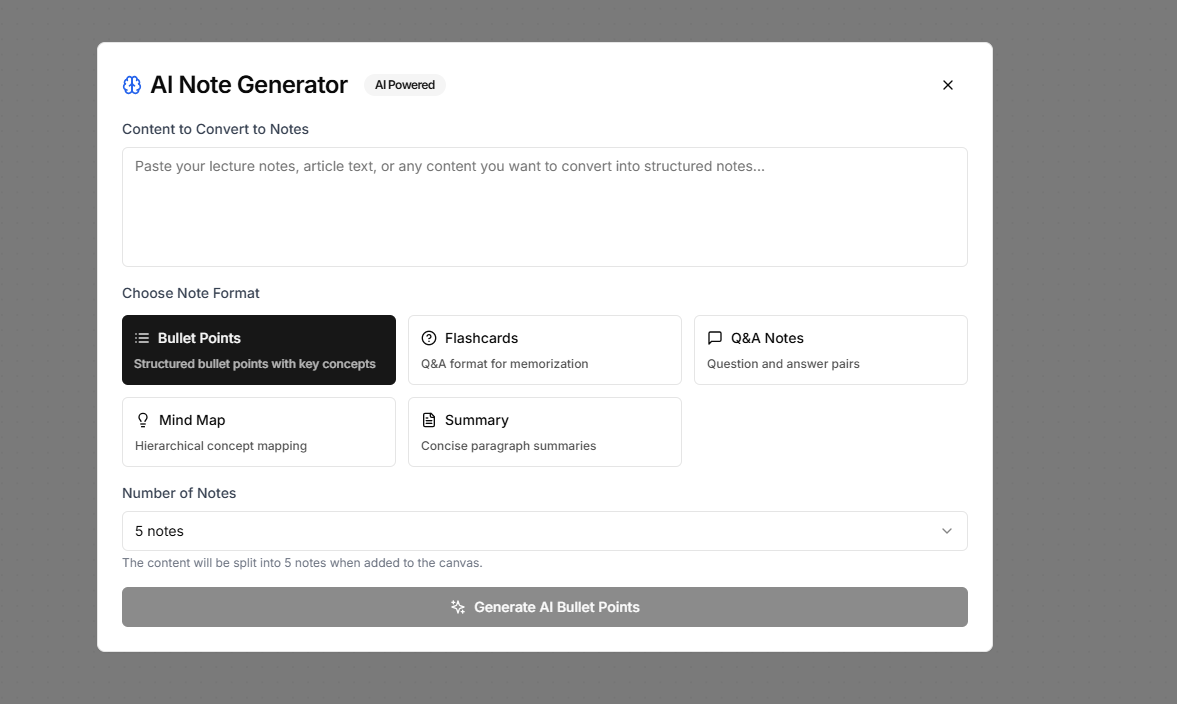Image resolution: width=1177 pixels, height=704 pixels.
Task: Pick the Q&A Notes format option
Action: (x=831, y=350)
